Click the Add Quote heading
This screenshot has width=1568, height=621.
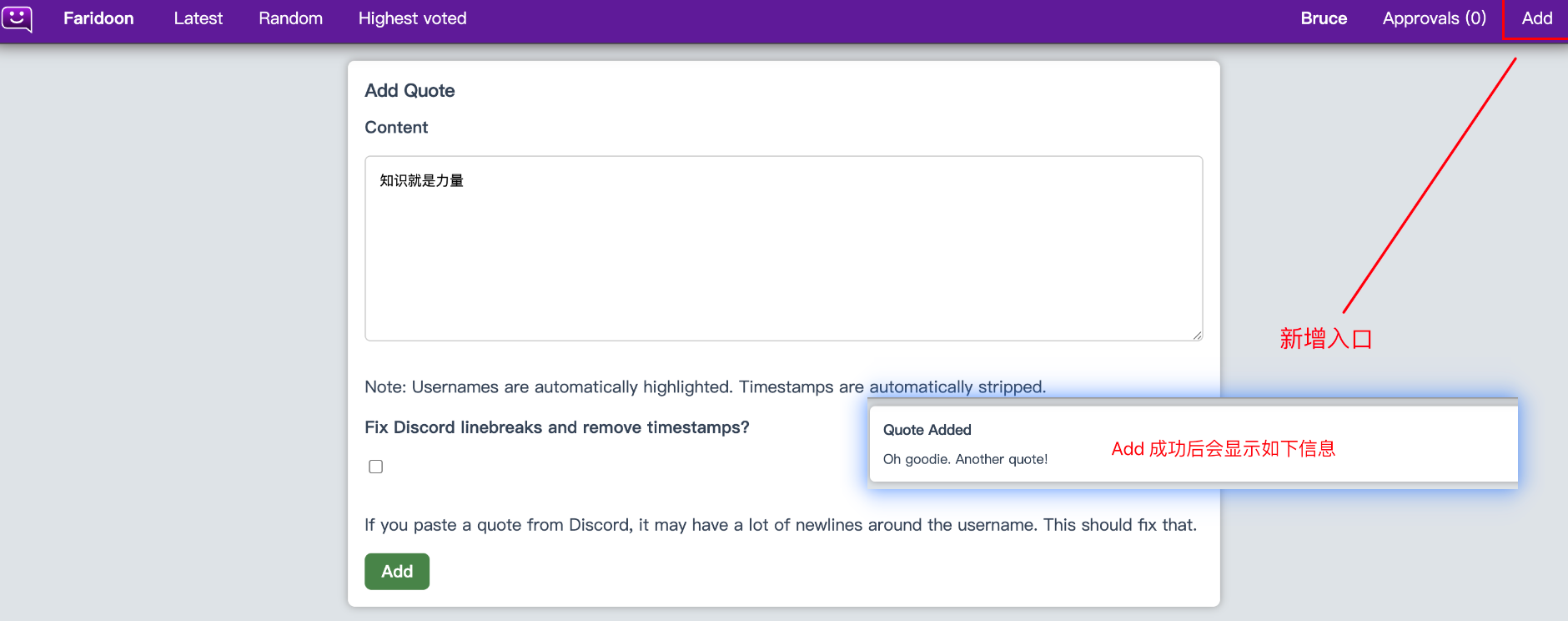(410, 91)
